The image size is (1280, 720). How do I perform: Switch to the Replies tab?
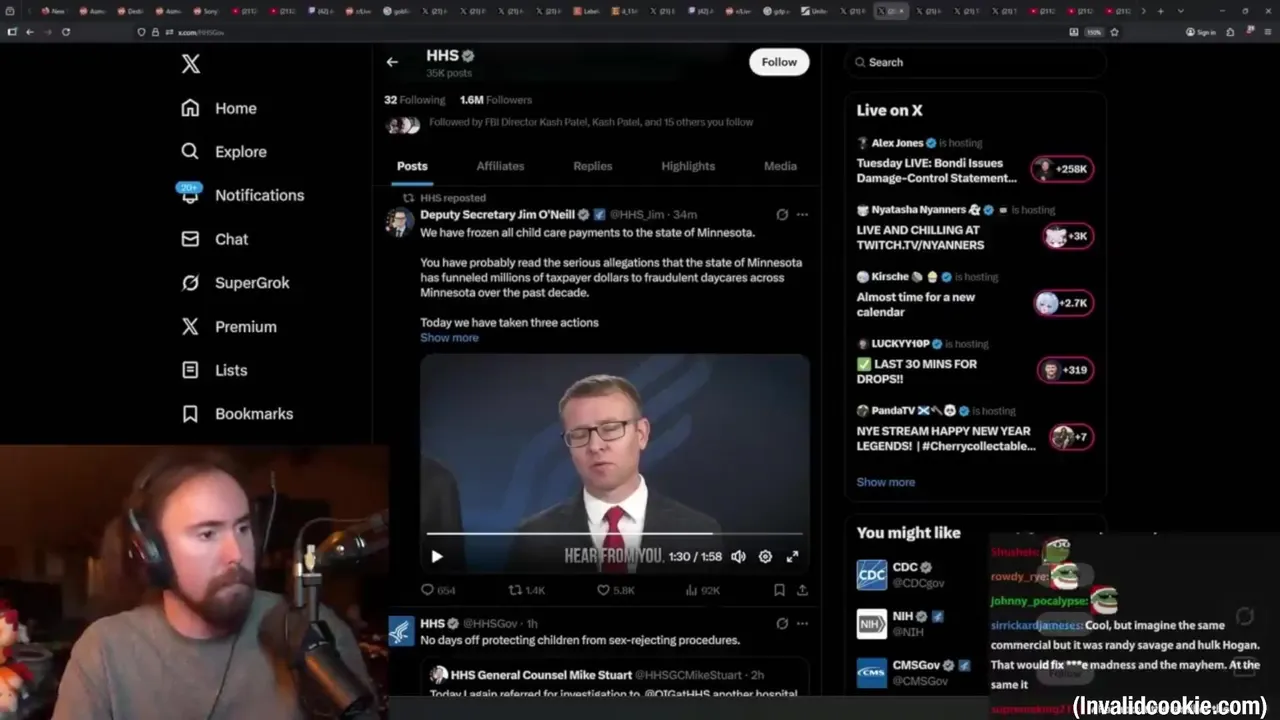click(592, 166)
